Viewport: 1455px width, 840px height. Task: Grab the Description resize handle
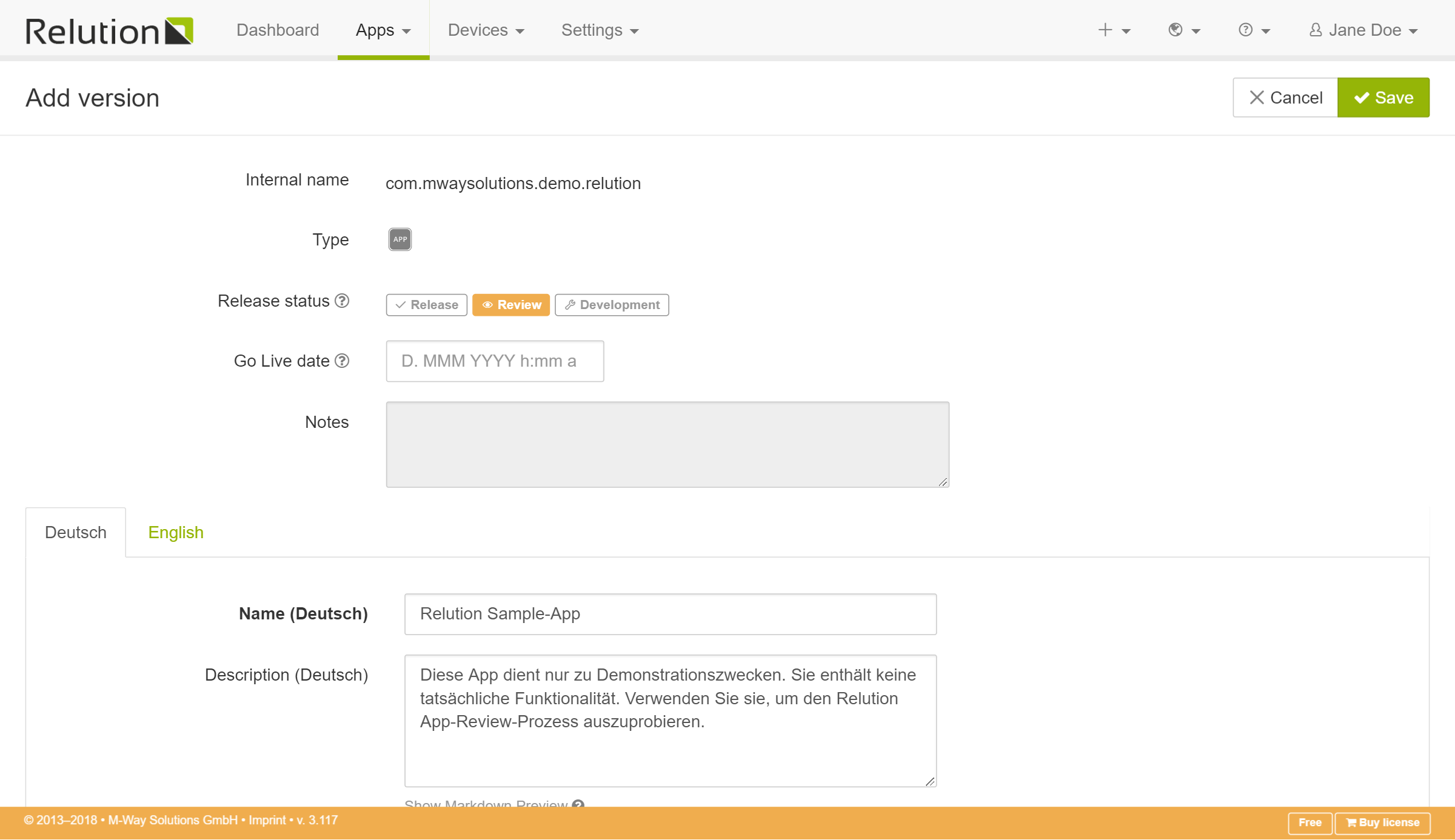pos(930,781)
